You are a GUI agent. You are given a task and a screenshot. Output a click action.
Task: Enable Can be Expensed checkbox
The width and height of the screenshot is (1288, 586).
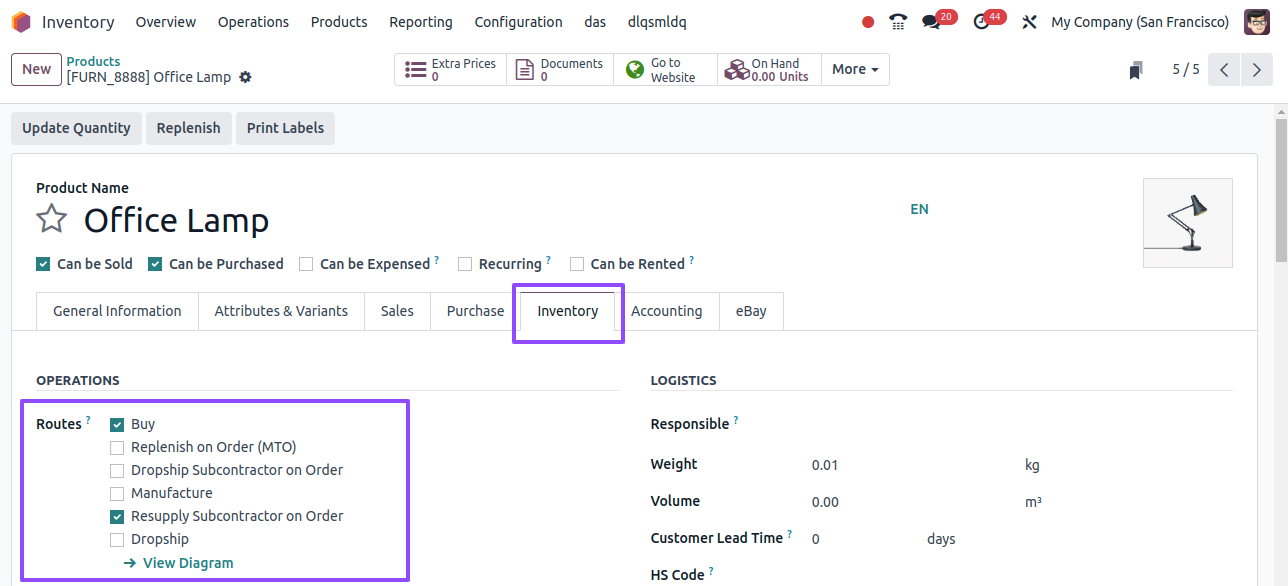[306, 264]
